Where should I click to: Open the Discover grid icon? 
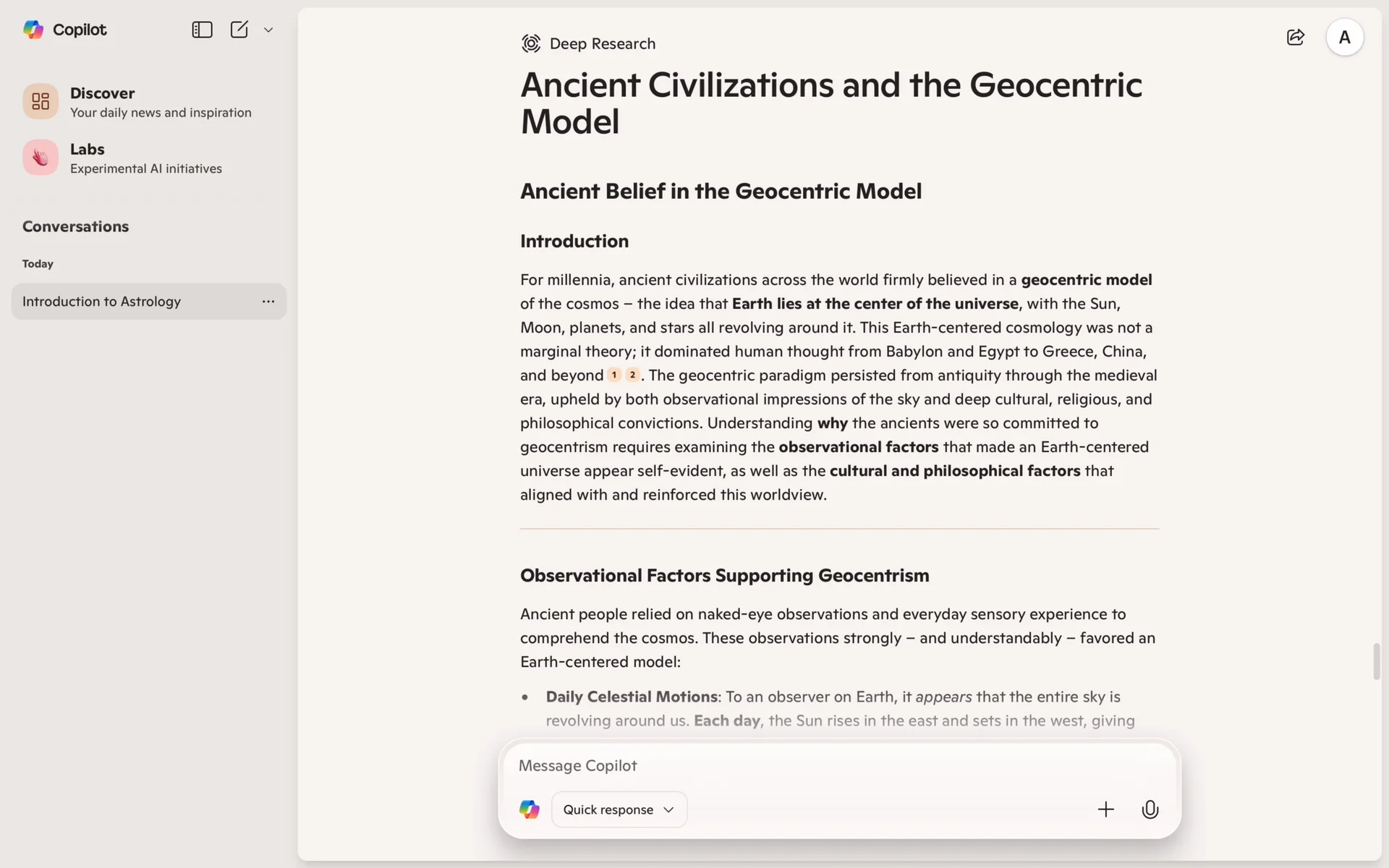(x=41, y=101)
